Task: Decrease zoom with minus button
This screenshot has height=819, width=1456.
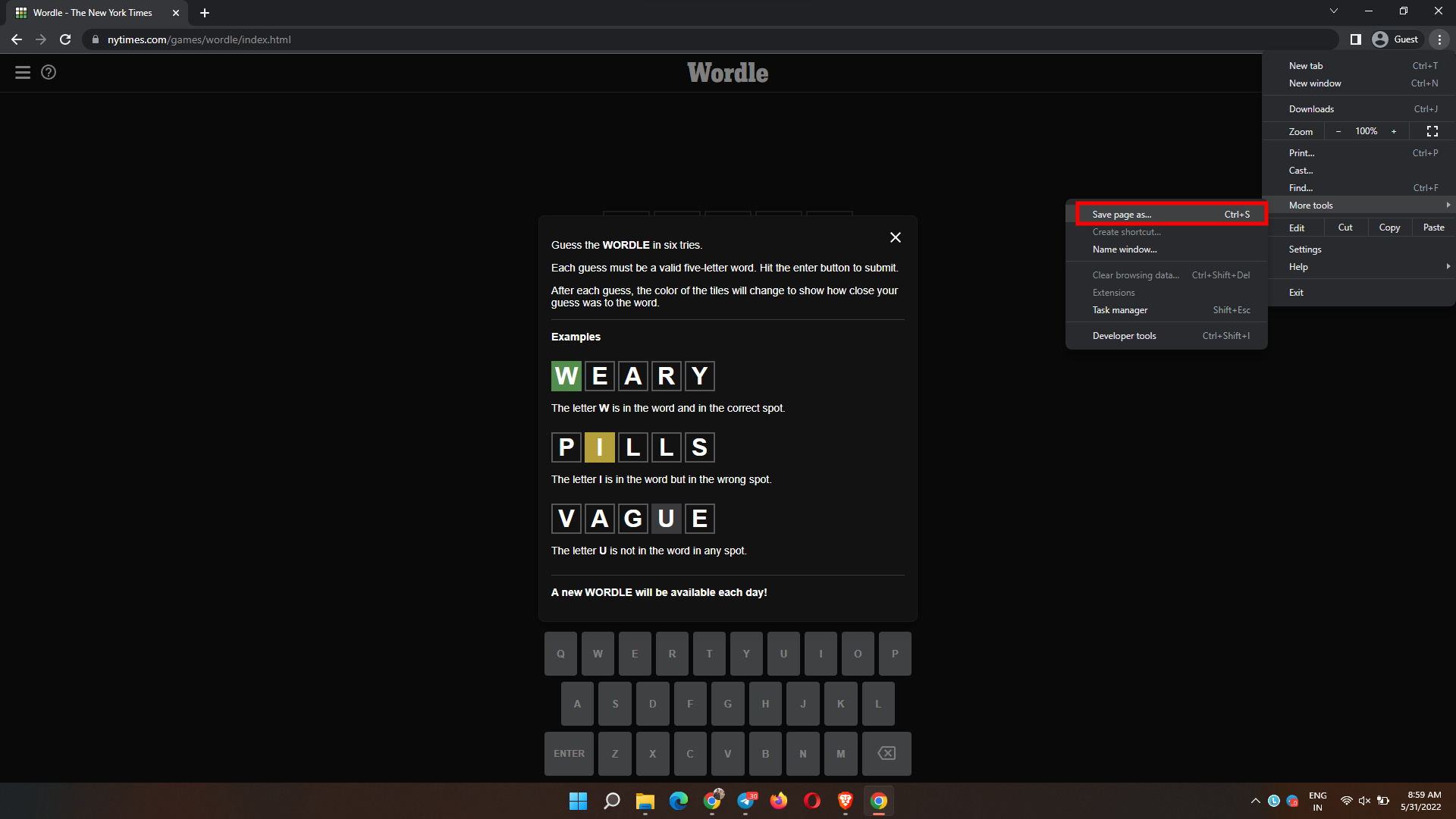Action: 1338,131
